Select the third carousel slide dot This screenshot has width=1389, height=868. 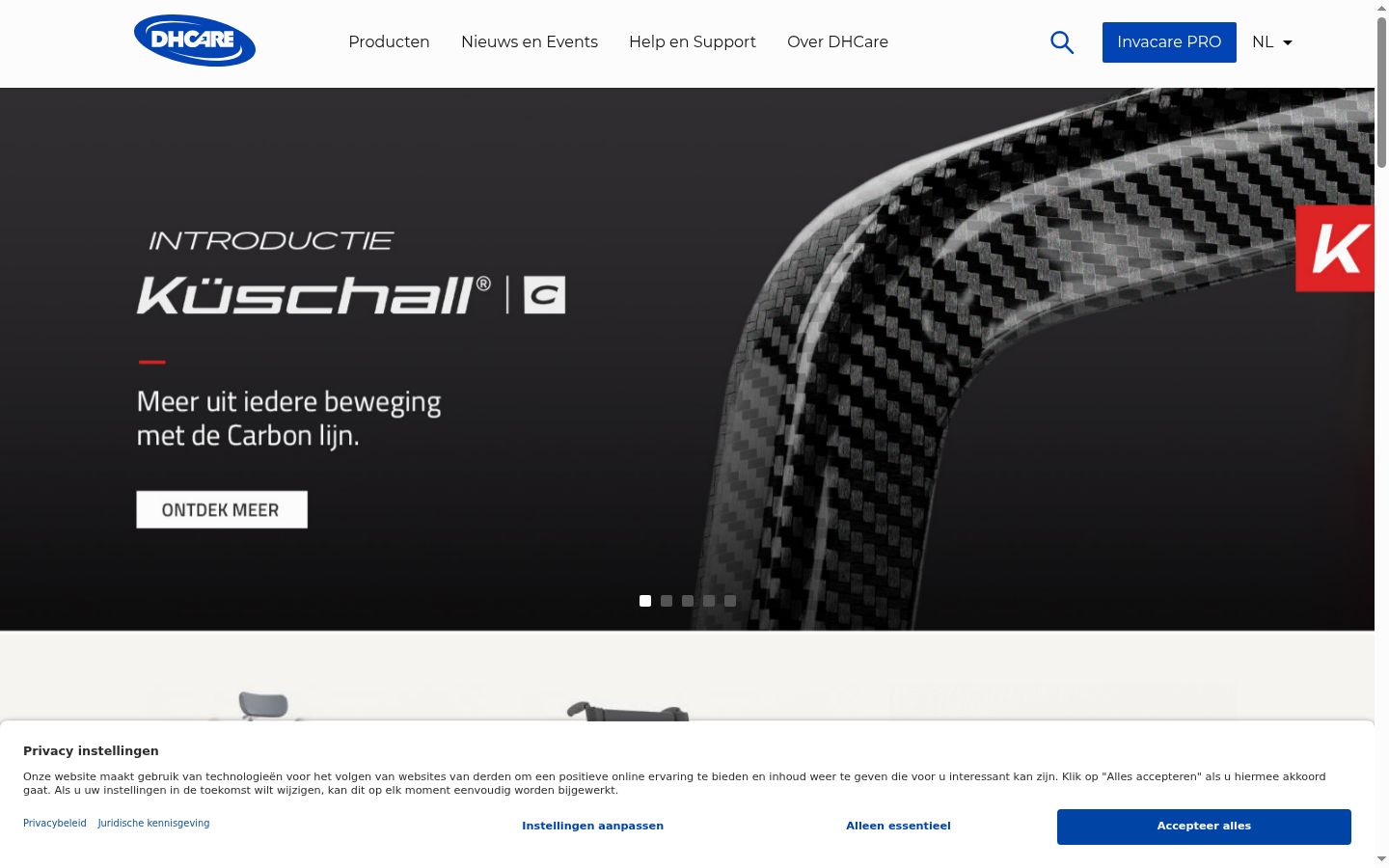(688, 601)
